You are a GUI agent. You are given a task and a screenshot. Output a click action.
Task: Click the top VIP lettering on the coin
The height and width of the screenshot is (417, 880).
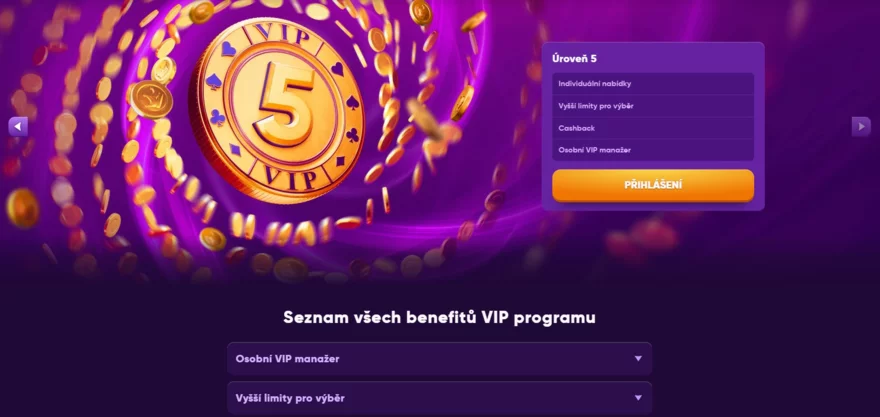point(282,35)
